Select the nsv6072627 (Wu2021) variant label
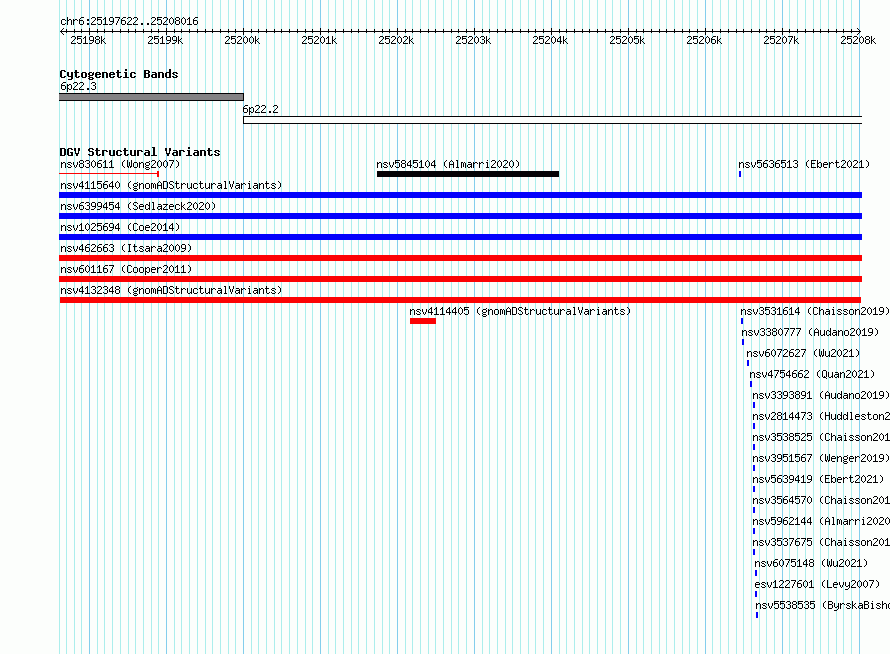The height and width of the screenshot is (654, 890). tap(803, 353)
